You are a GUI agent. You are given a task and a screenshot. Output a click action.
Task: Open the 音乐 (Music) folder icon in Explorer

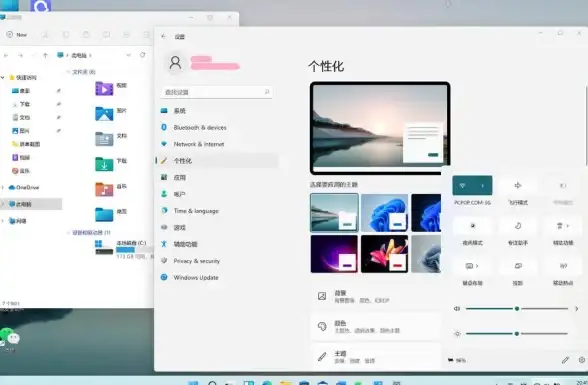pyautogui.click(x=104, y=189)
